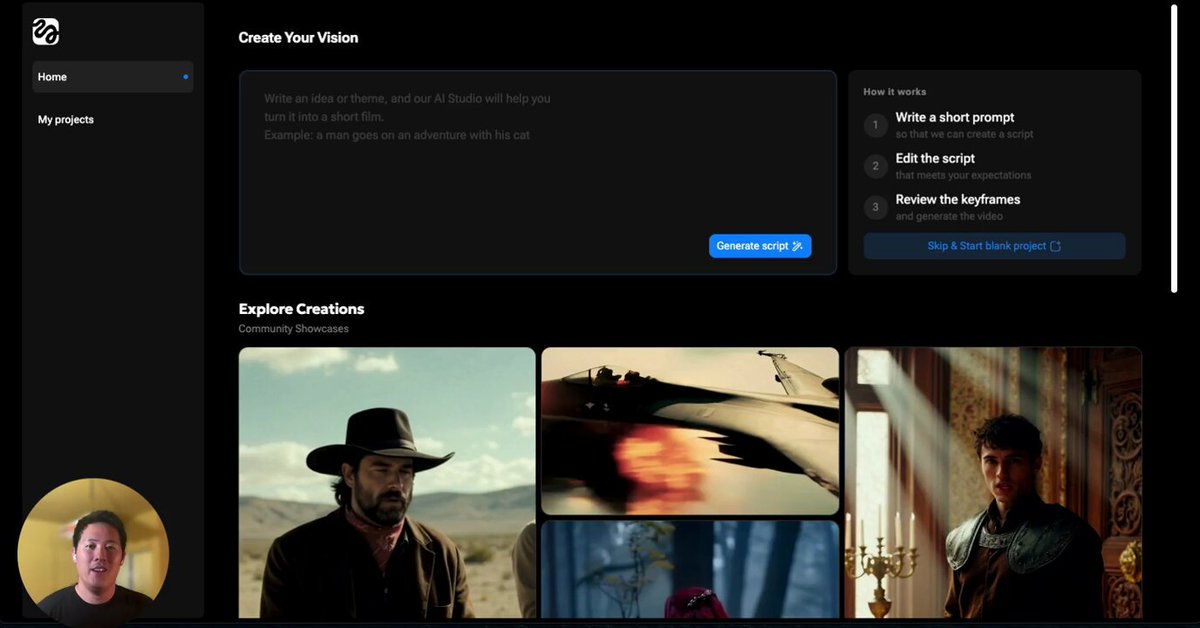This screenshot has width=1200, height=628.
Task: Open the cowboy in black hat showcase
Action: pos(387,483)
